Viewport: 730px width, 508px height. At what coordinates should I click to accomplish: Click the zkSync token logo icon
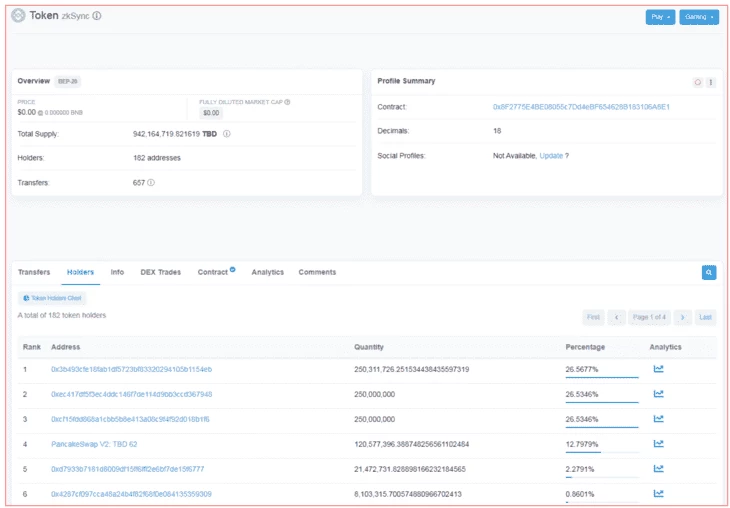(18, 15)
